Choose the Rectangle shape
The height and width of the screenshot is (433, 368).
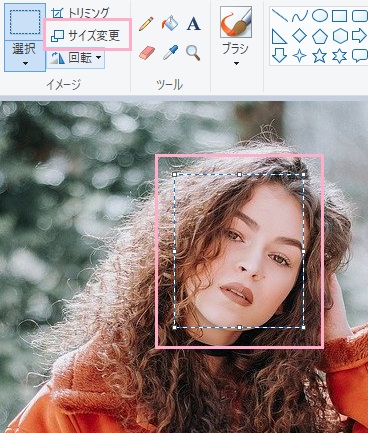[340, 16]
